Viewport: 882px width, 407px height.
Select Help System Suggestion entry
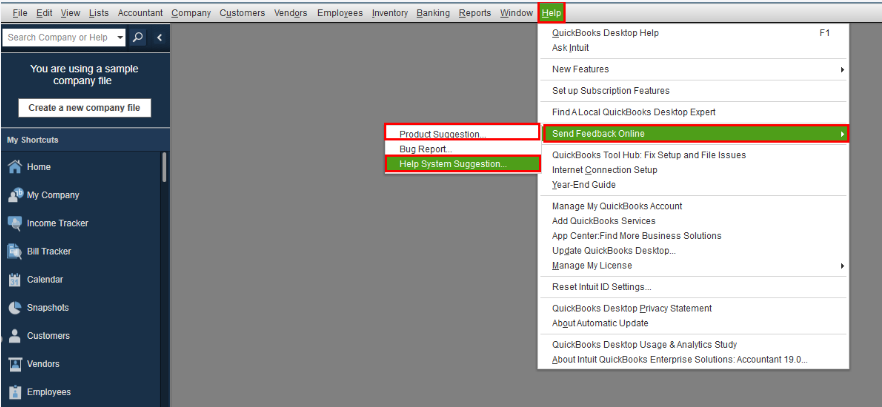click(462, 164)
